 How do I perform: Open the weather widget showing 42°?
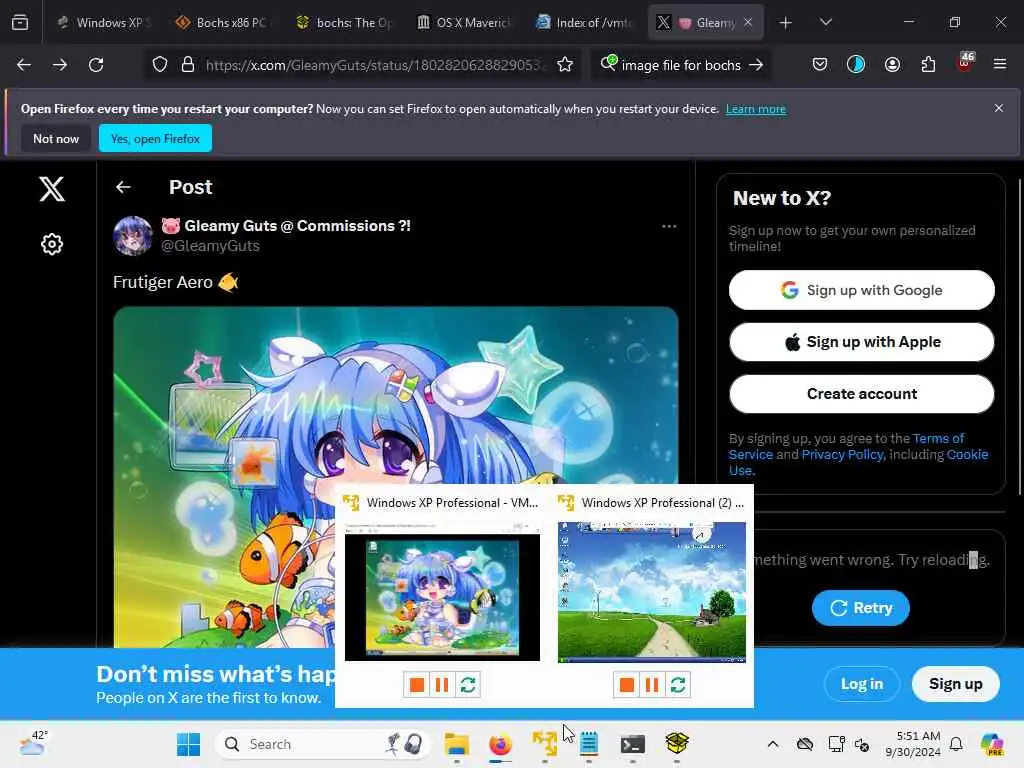33,743
